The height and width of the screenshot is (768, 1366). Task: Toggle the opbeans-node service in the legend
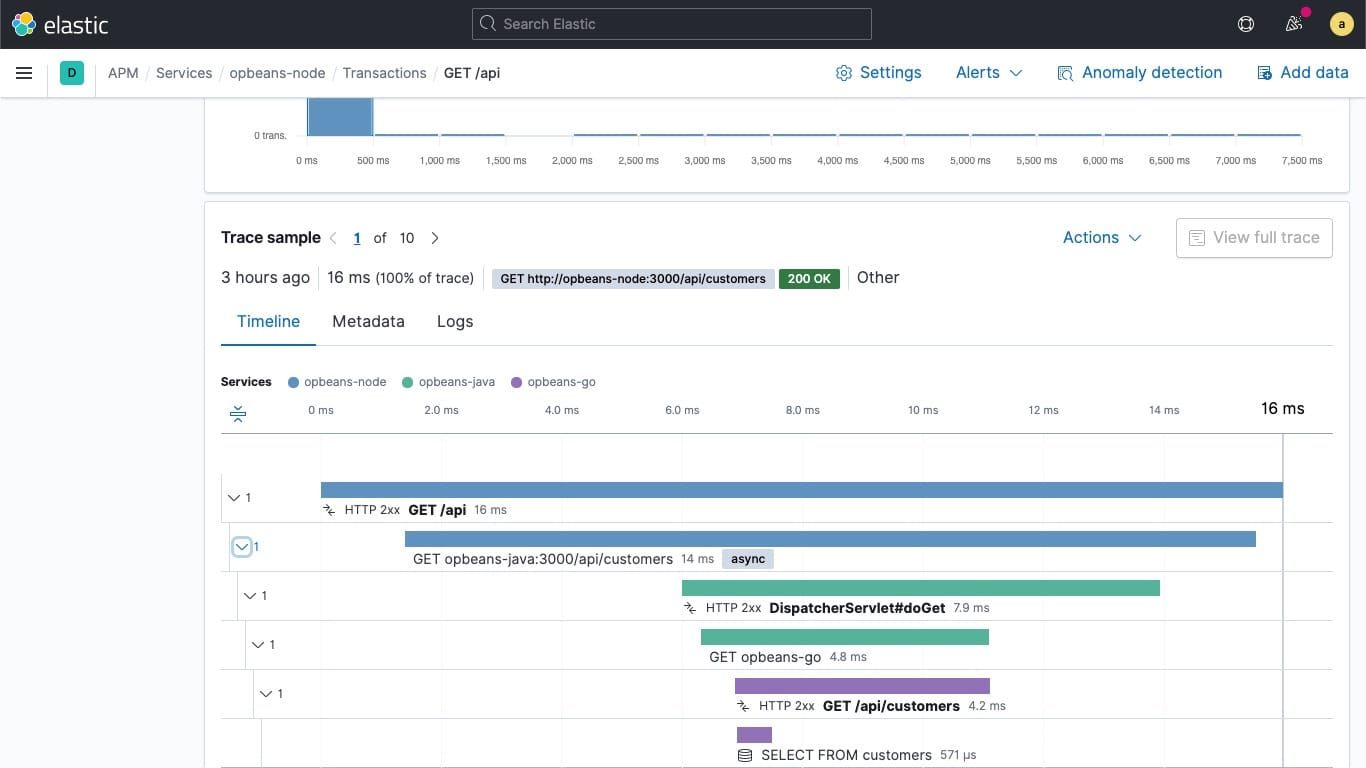point(337,381)
